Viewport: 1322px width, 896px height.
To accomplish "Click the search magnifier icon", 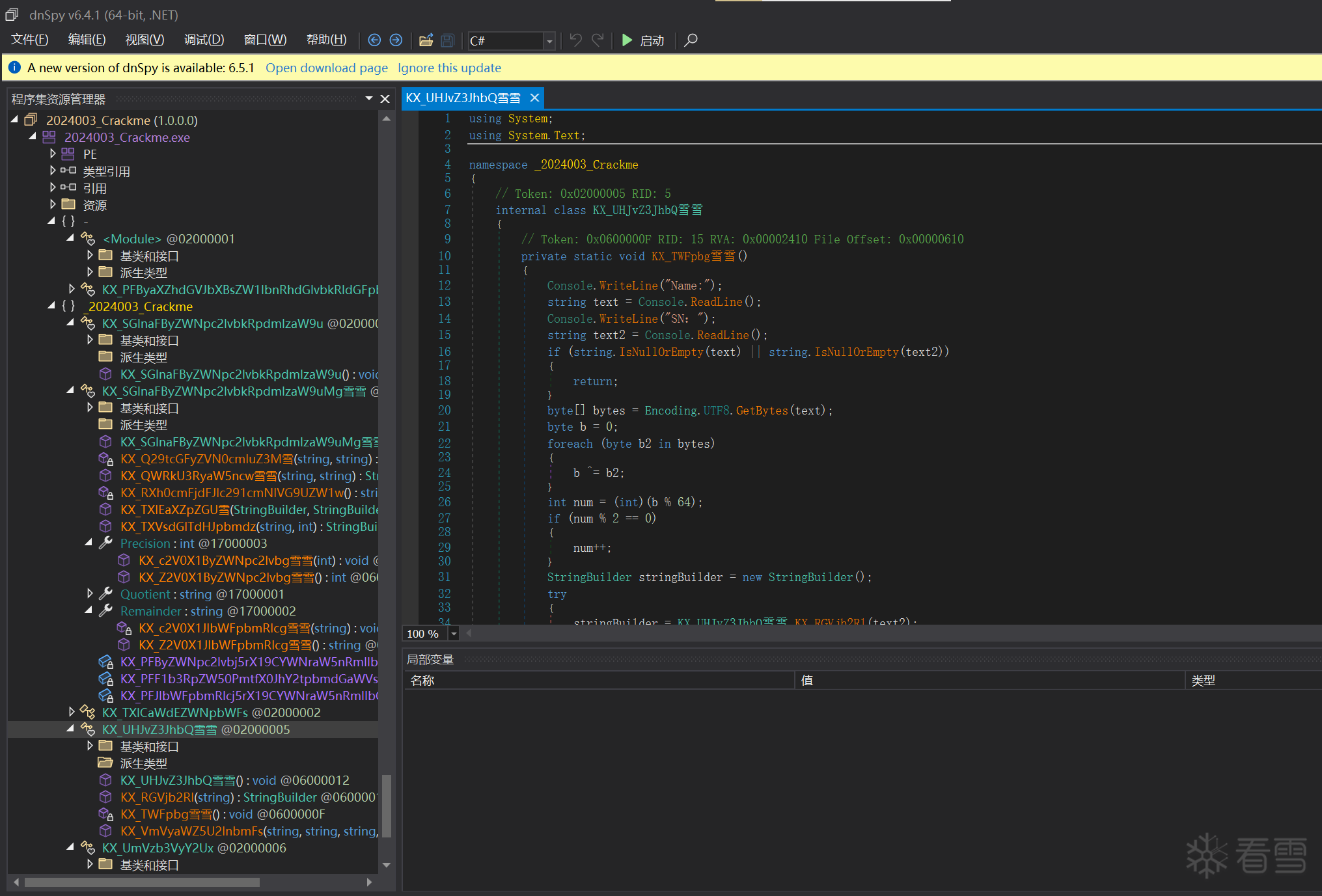I will (691, 40).
